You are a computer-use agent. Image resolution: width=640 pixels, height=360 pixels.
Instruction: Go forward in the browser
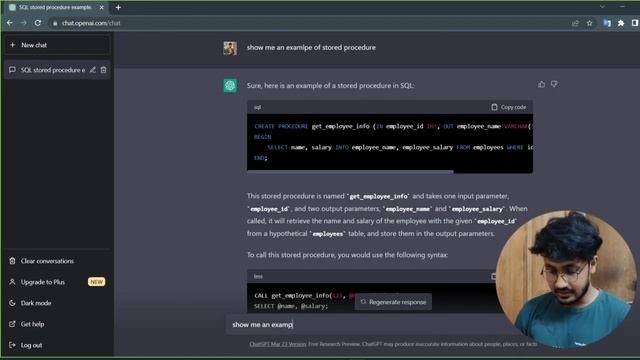(24, 23)
